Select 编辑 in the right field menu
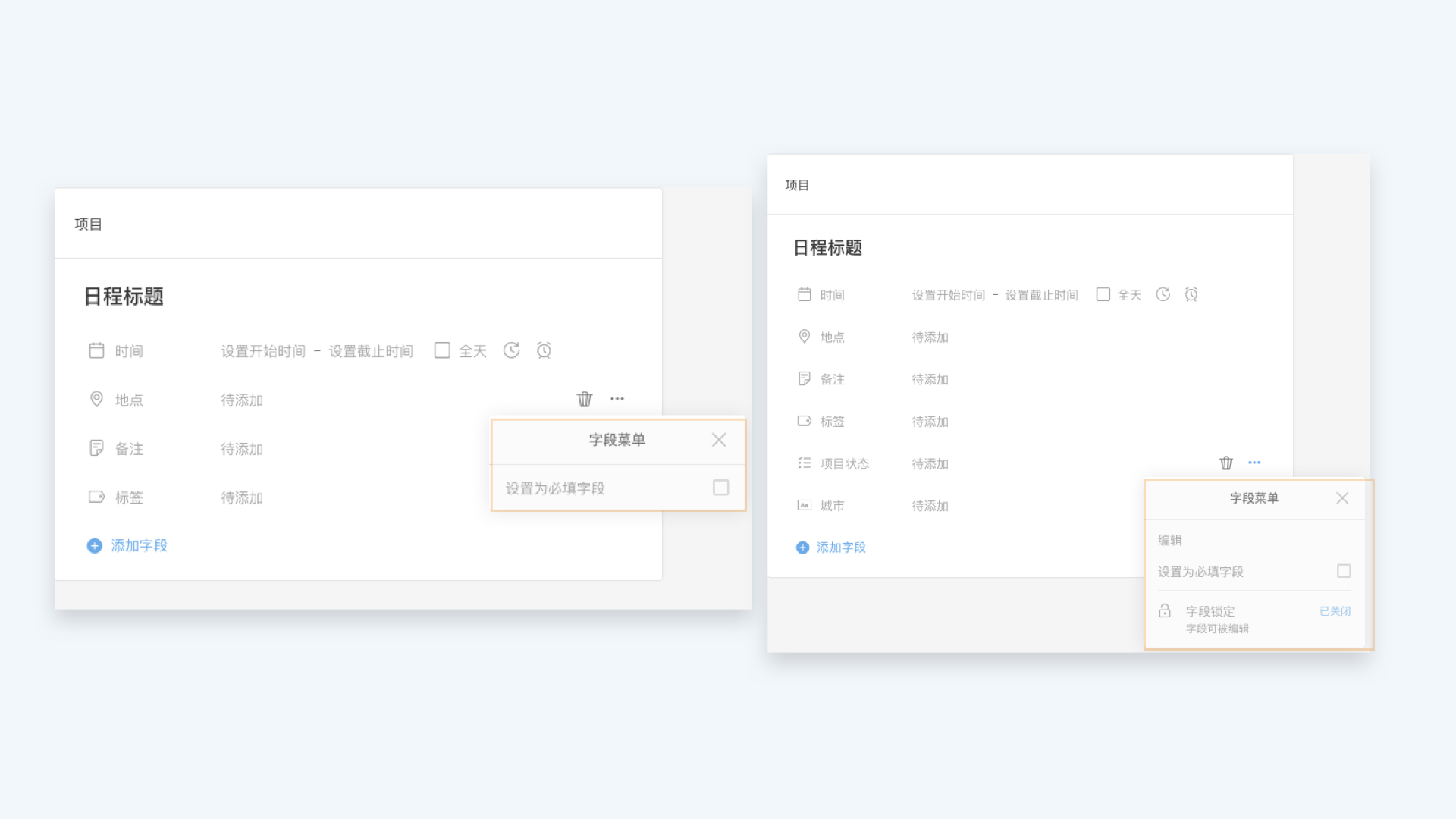Image resolution: width=1456 pixels, height=819 pixels. click(1170, 540)
